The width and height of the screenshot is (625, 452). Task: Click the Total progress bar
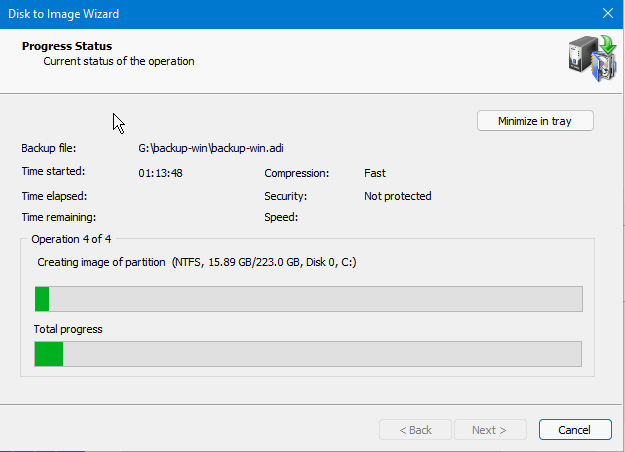(x=308, y=354)
